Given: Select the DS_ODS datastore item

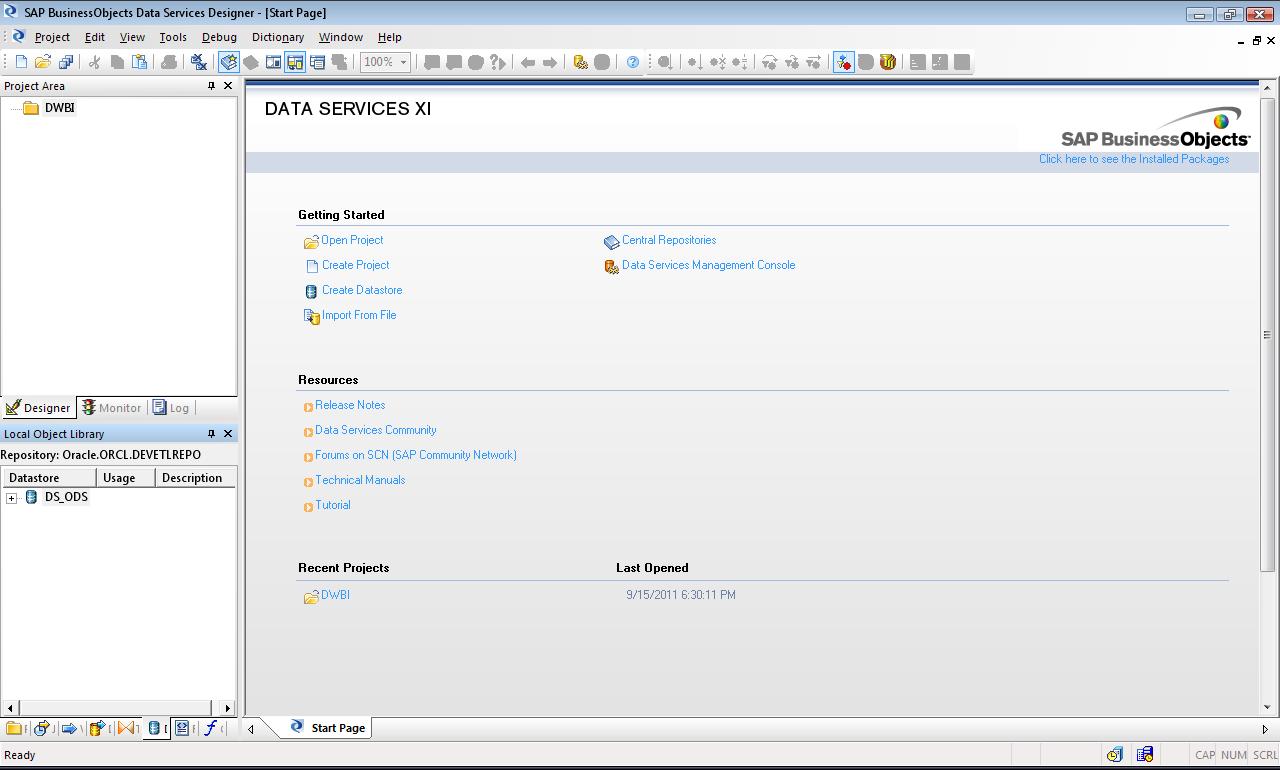Looking at the screenshot, I should tap(66, 497).
